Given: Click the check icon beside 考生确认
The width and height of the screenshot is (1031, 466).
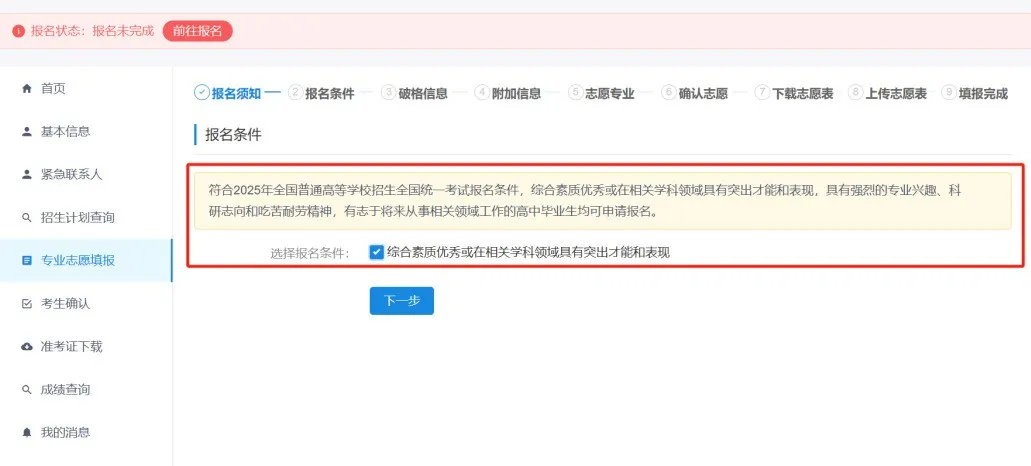Looking at the screenshot, I should click(27, 304).
